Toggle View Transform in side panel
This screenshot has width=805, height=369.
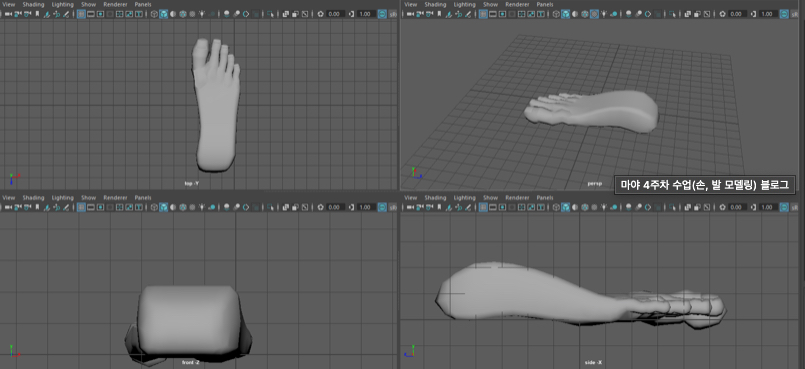click(x=784, y=207)
